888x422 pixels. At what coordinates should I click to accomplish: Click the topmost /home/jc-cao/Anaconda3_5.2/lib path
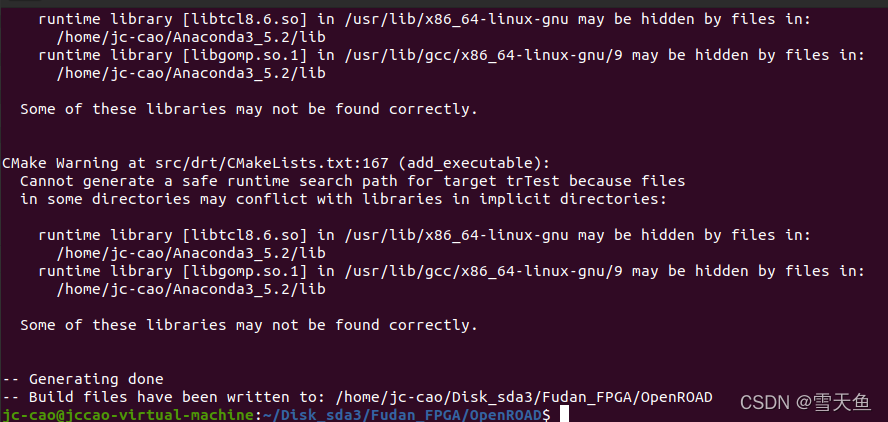tap(191, 37)
